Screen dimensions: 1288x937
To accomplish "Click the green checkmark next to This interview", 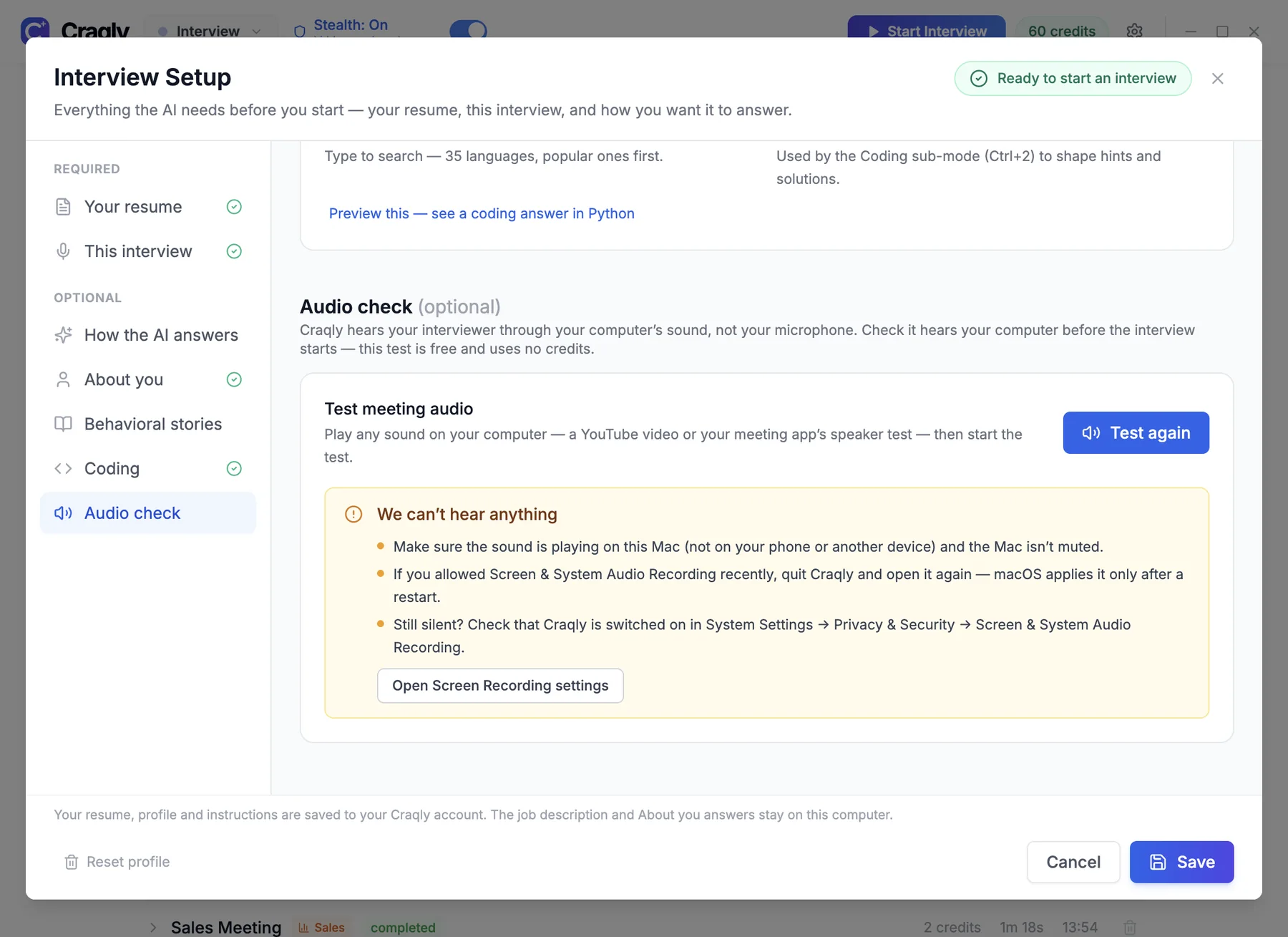I will [x=234, y=251].
